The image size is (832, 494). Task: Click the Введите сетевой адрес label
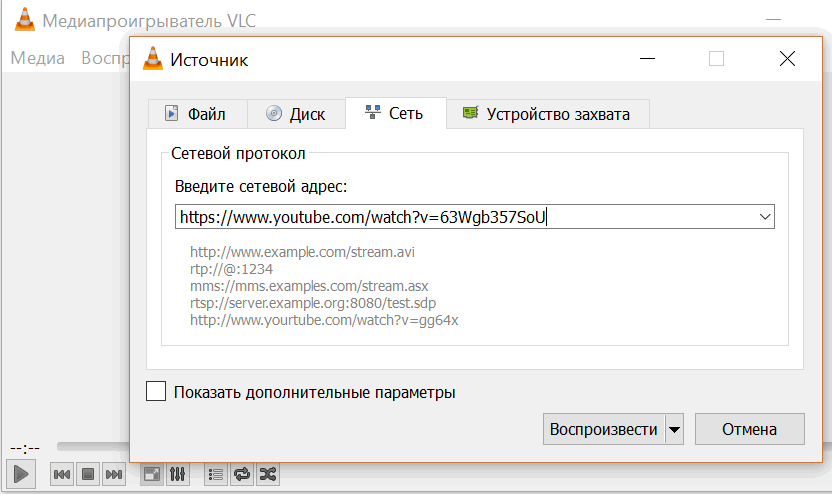tap(261, 186)
